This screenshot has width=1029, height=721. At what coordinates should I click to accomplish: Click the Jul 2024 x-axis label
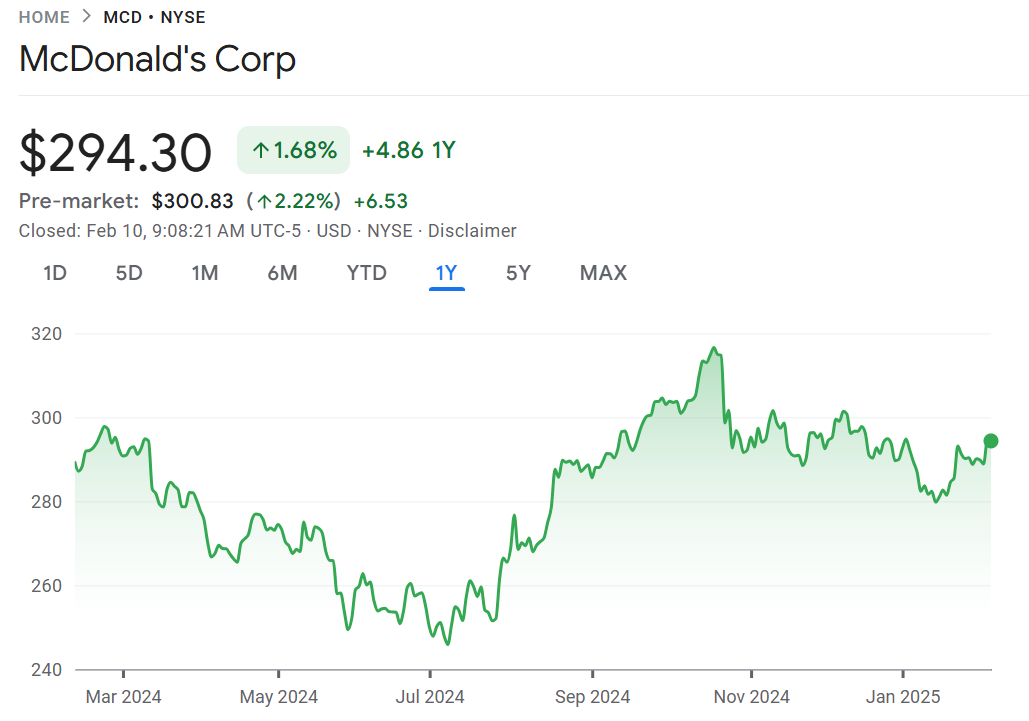pos(430,697)
